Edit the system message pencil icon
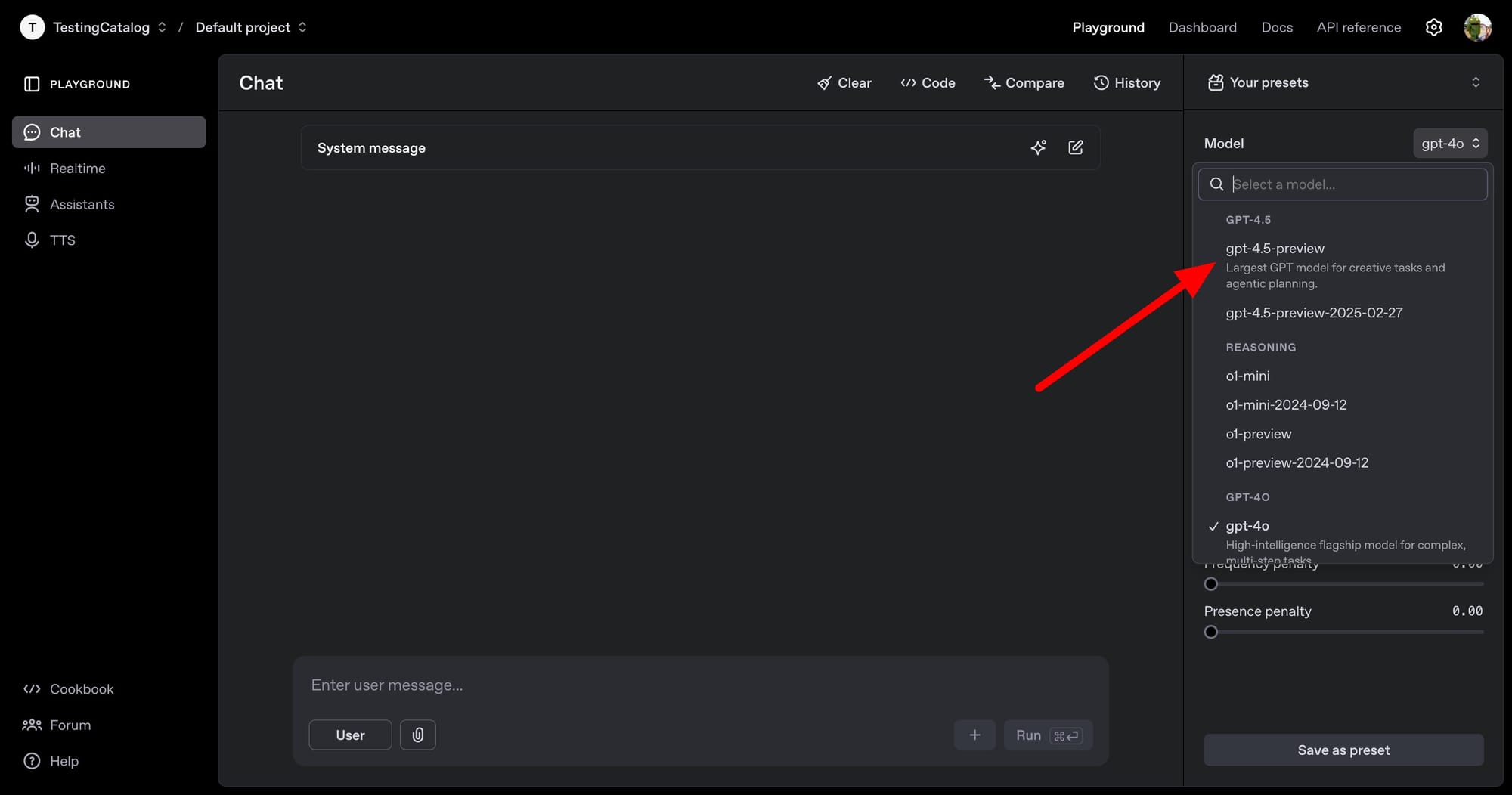Screen dimensions: 1512x795 pyautogui.click(x=1076, y=147)
